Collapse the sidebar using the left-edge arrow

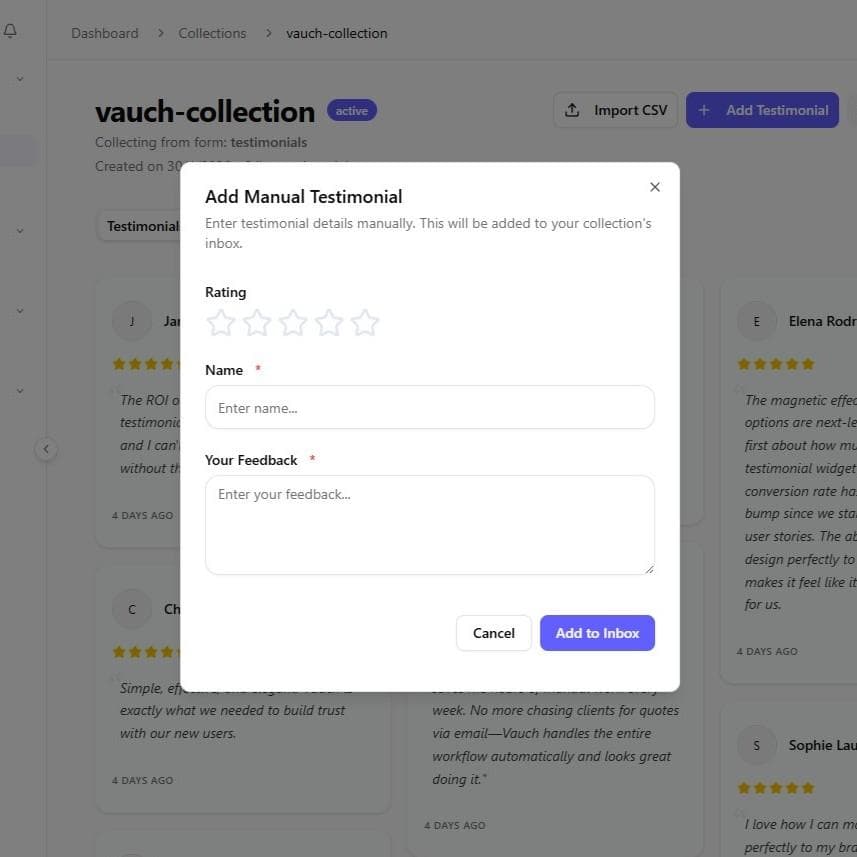[46, 448]
